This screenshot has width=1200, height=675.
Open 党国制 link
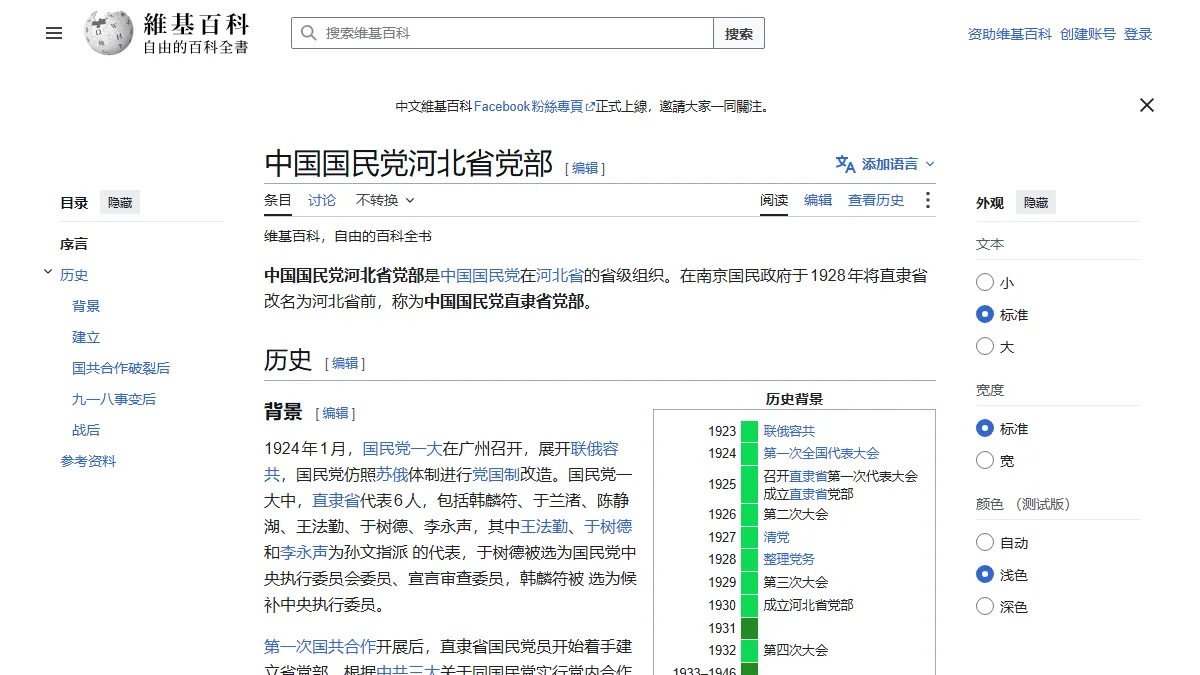click(x=496, y=475)
